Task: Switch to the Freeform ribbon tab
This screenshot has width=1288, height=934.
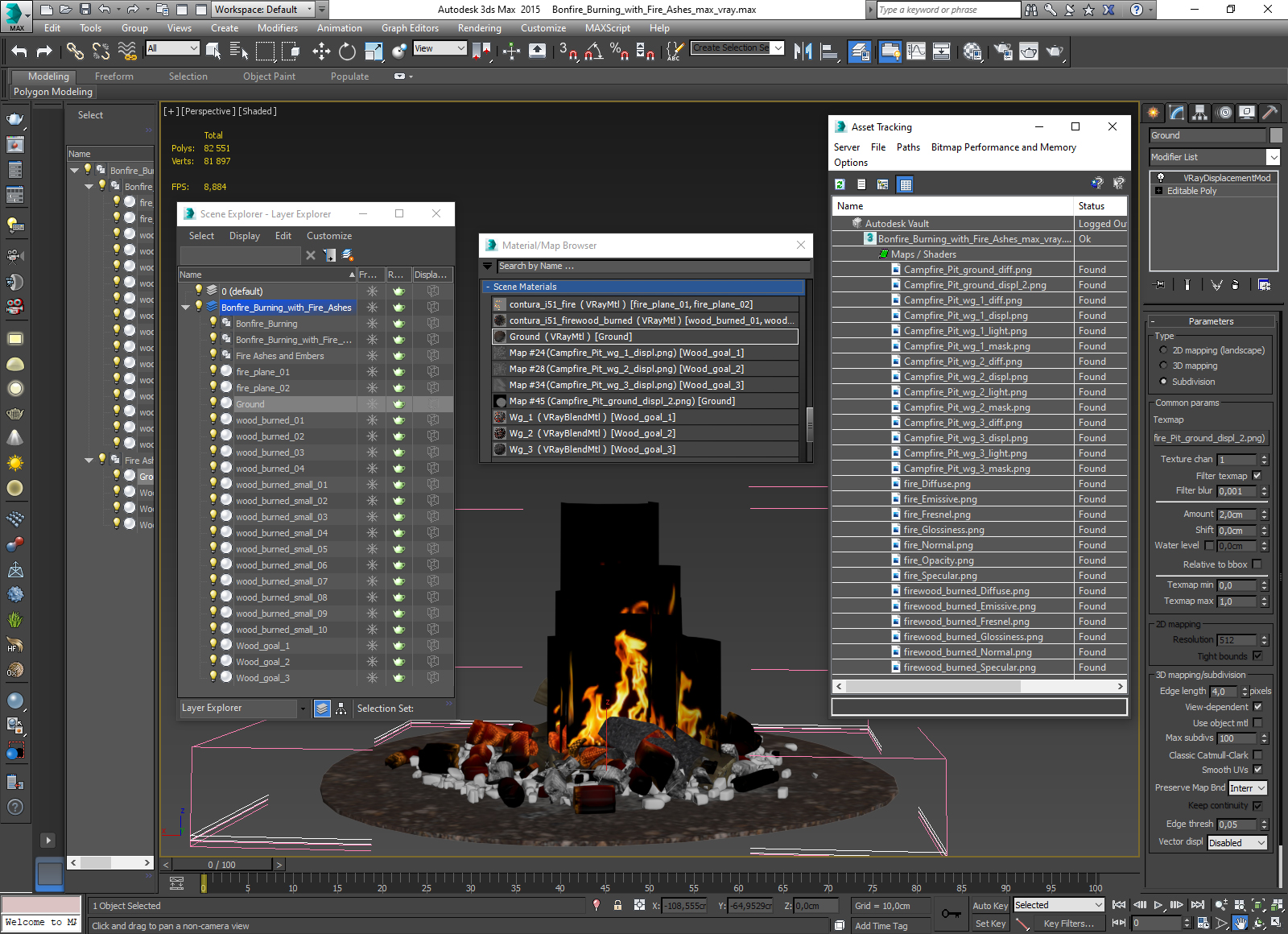Action: (114, 76)
